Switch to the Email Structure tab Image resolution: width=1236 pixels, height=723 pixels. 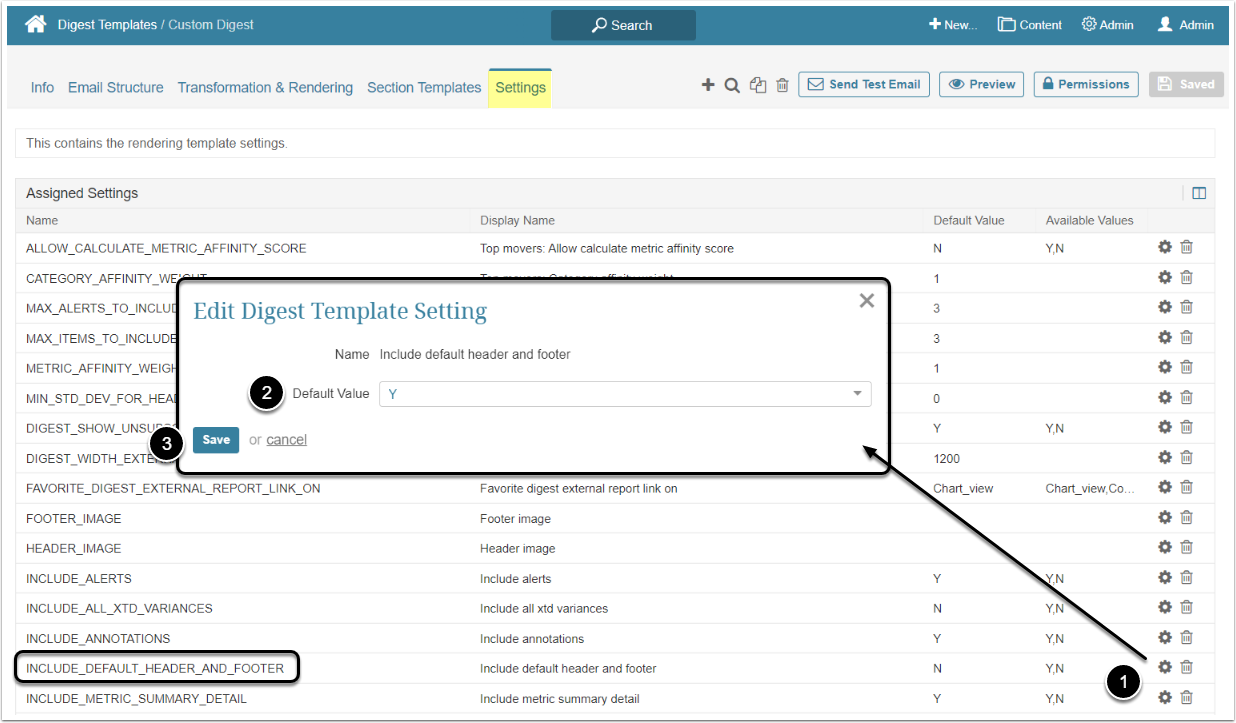pyautogui.click(x=116, y=88)
